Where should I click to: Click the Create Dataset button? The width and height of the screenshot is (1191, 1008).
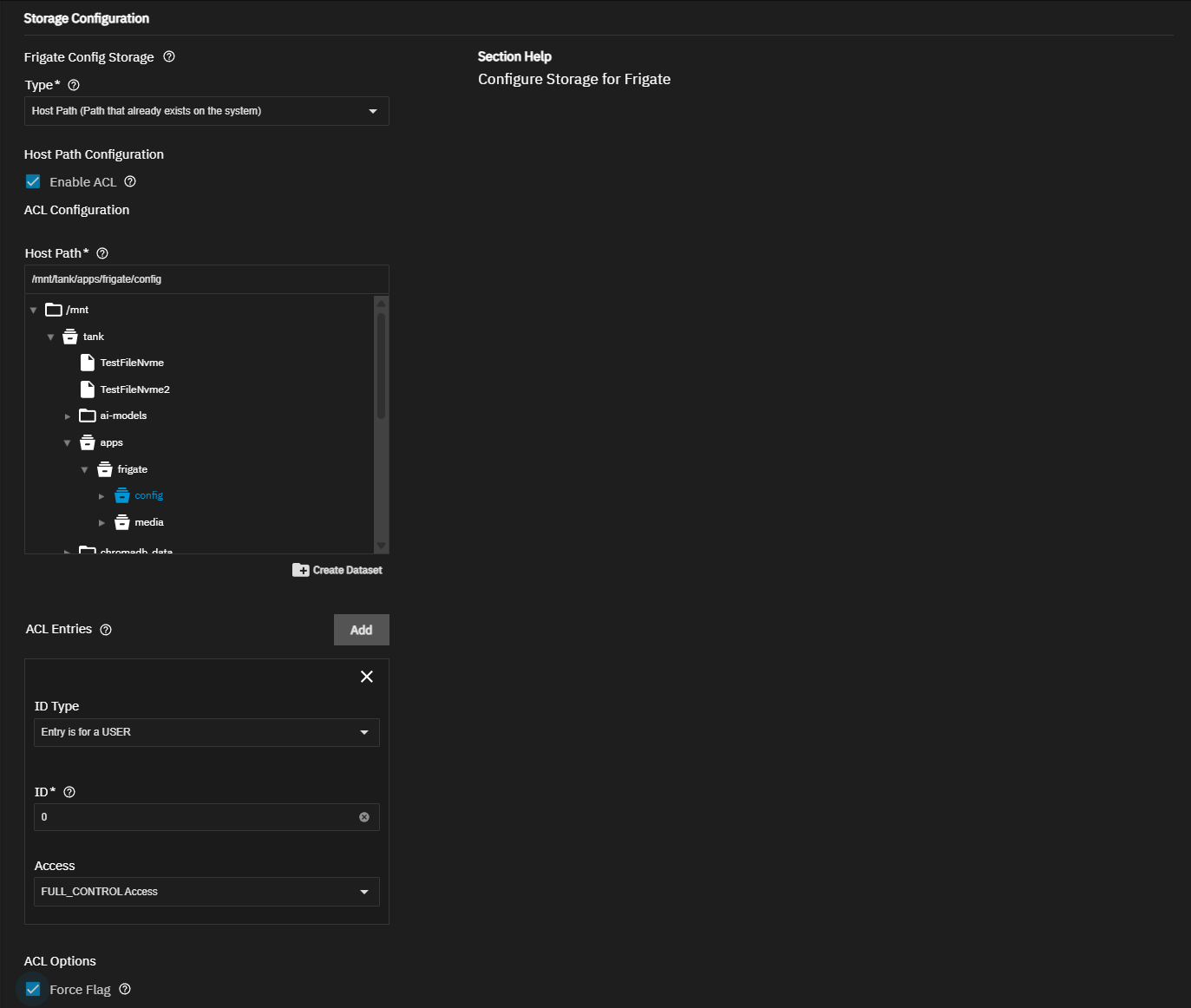[337, 570]
